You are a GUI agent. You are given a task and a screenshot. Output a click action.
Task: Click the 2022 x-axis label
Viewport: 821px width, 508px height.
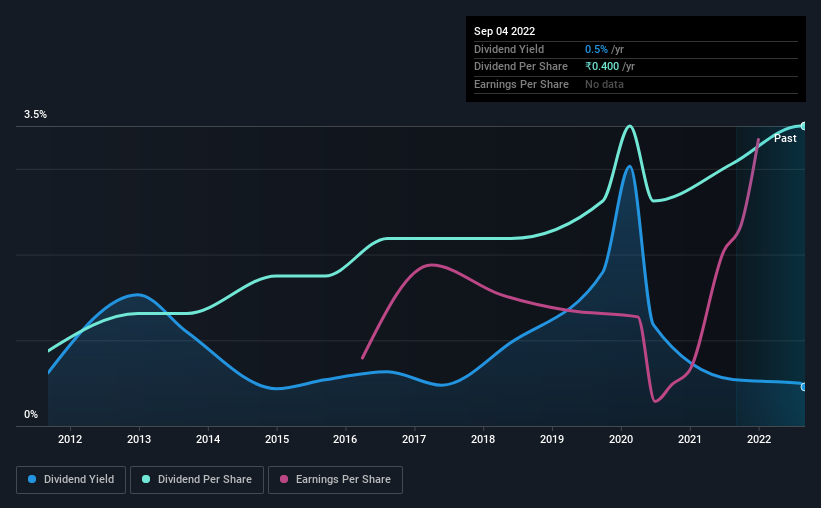pos(759,439)
